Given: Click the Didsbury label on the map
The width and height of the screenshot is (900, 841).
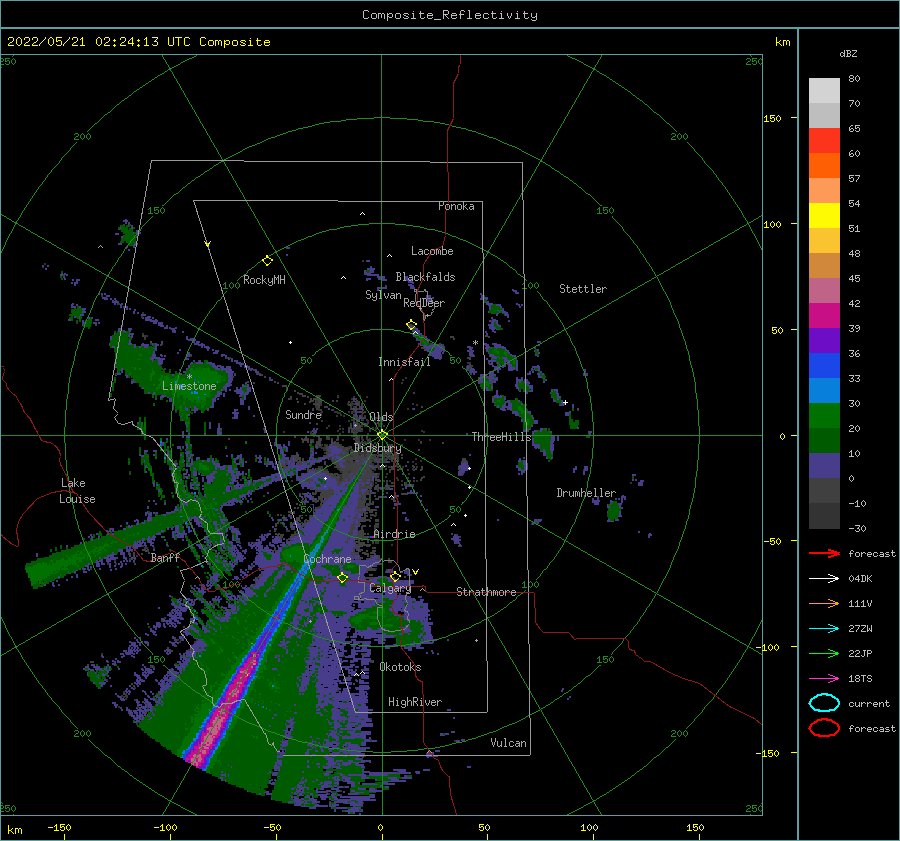Looking at the screenshot, I should [377, 448].
